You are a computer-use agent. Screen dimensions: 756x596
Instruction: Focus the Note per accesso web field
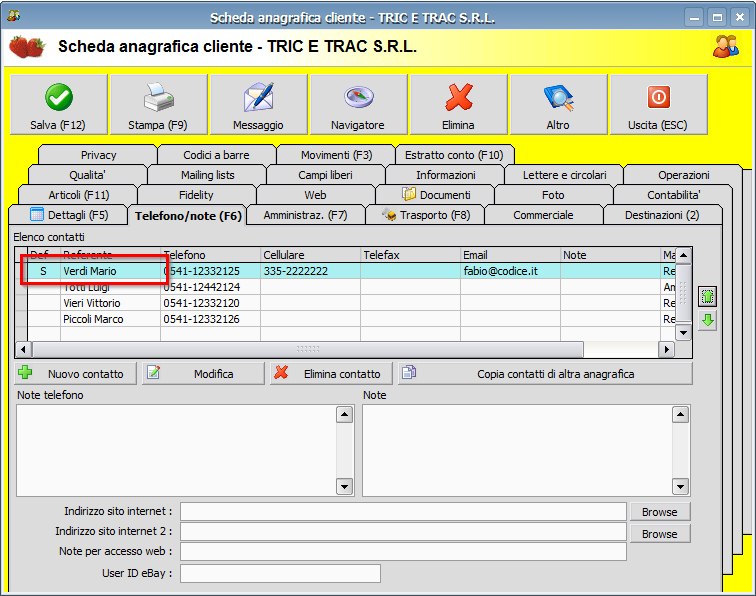(x=403, y=552)
